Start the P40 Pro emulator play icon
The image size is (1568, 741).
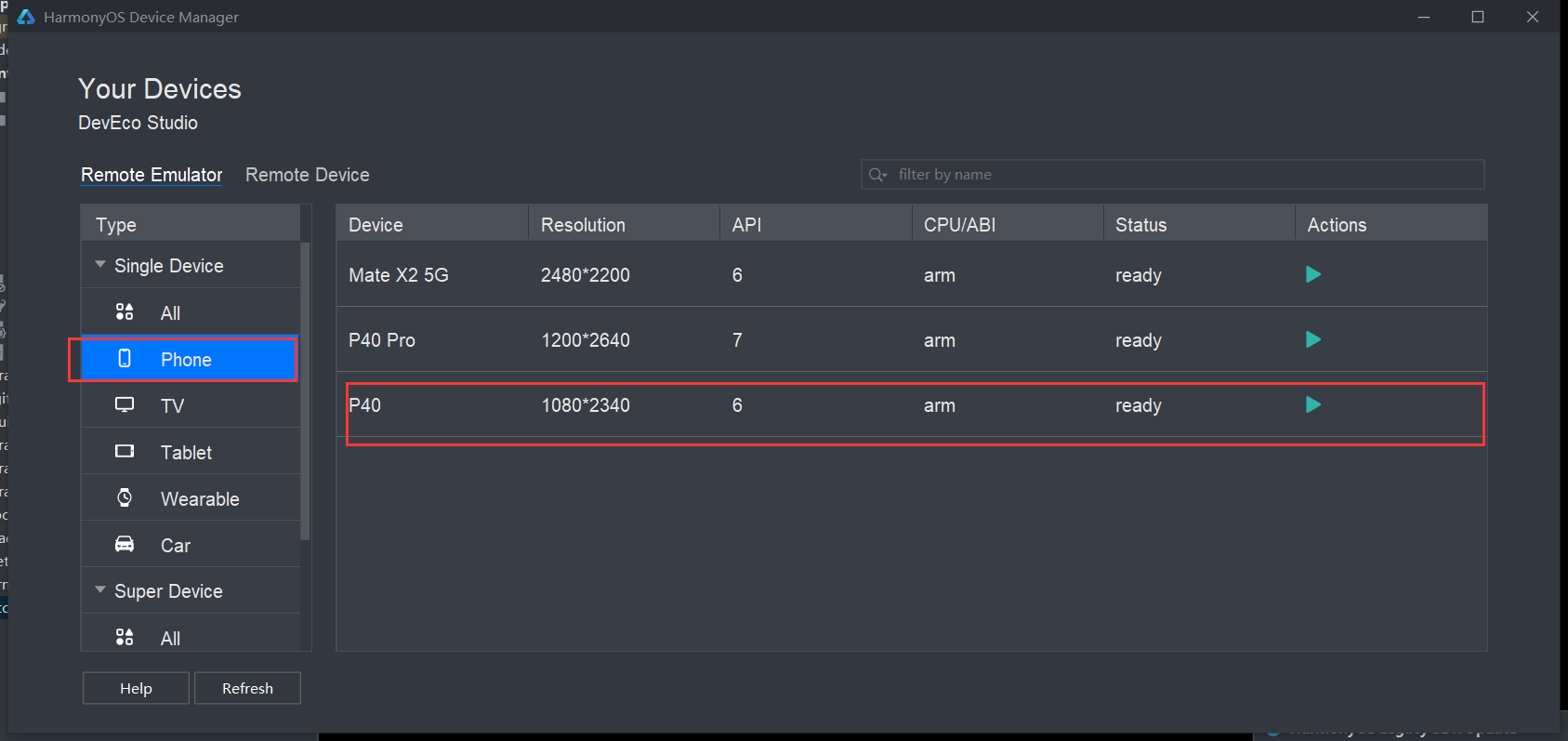(1313, 339)
